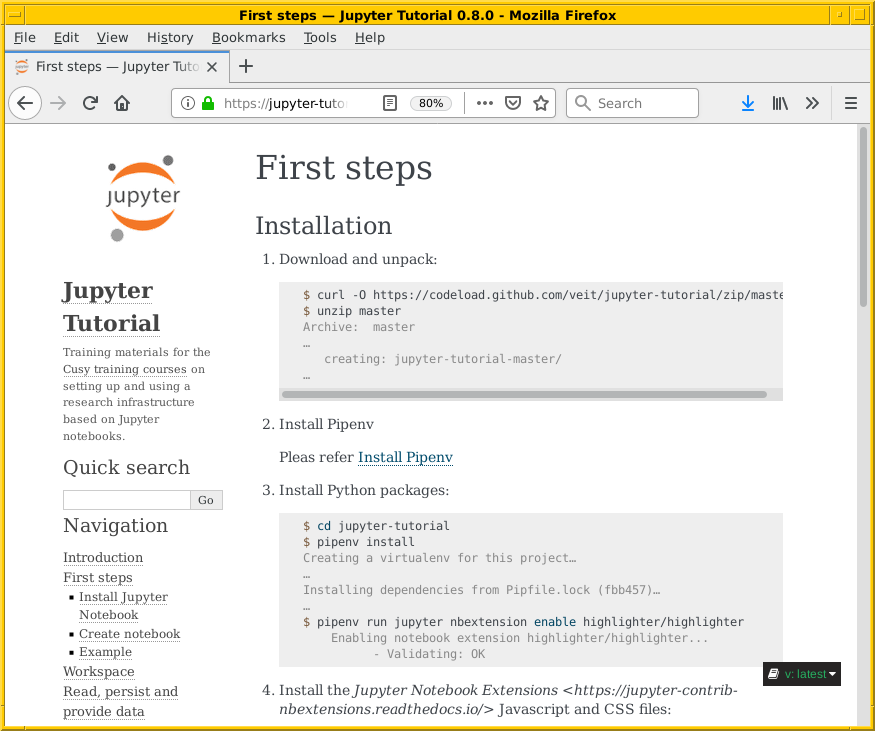Click the Read the Docs book icon
This screenshot has width=875, height=731.
pyautogui.click(x=773, y=674)
